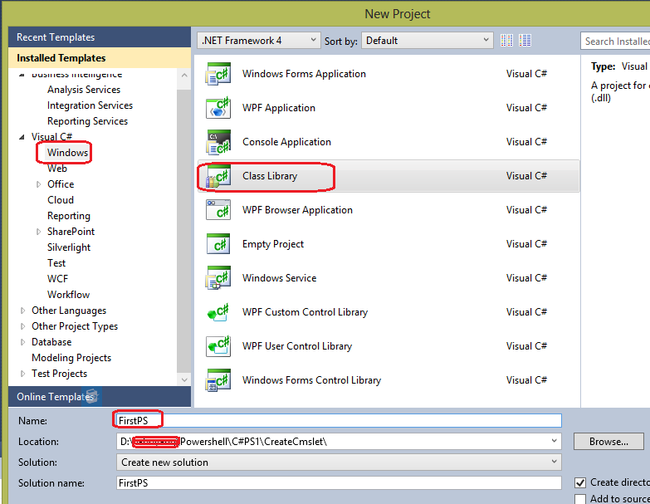Click the WPF User Control Library icon

tap(218, 346)
